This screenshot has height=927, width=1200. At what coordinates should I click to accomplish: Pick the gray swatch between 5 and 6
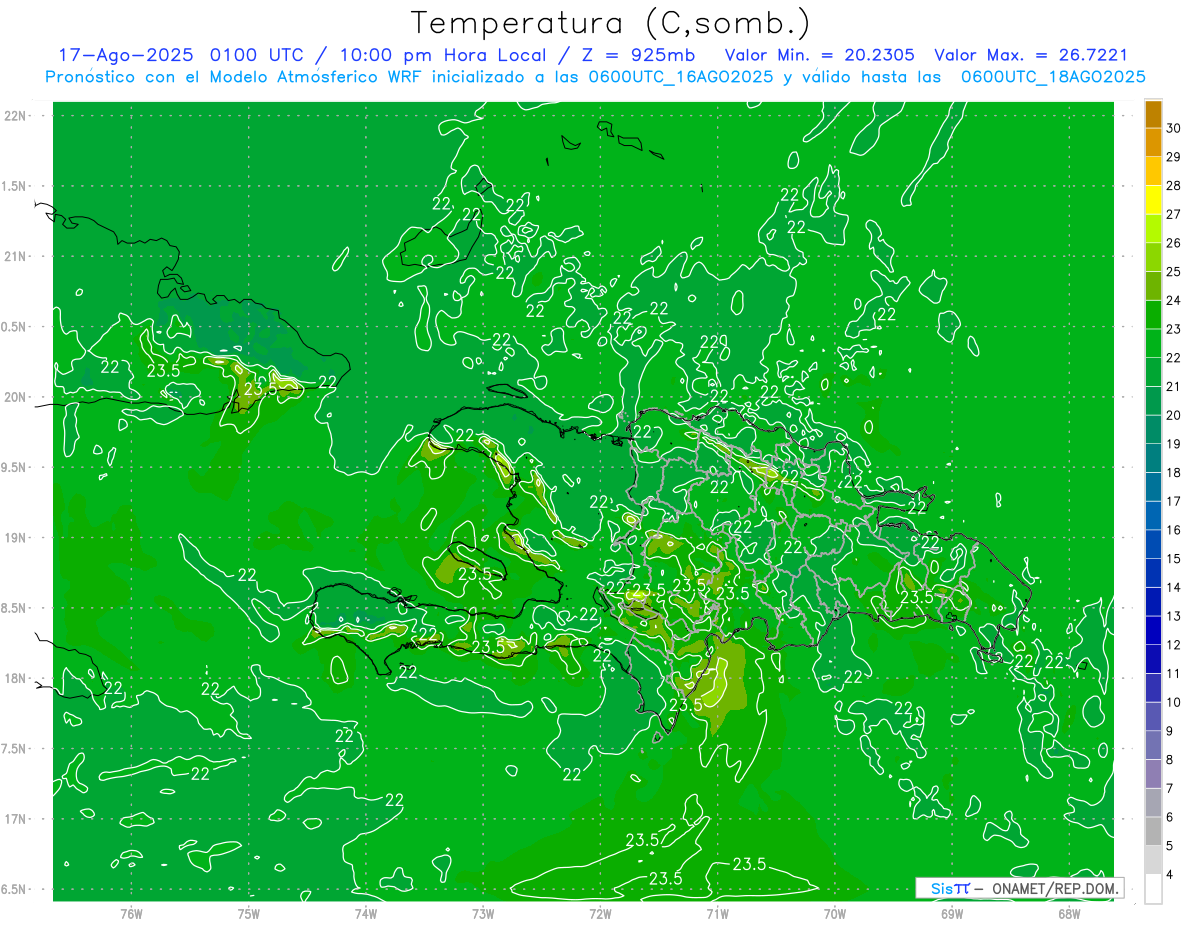[x=1153, y=831]
